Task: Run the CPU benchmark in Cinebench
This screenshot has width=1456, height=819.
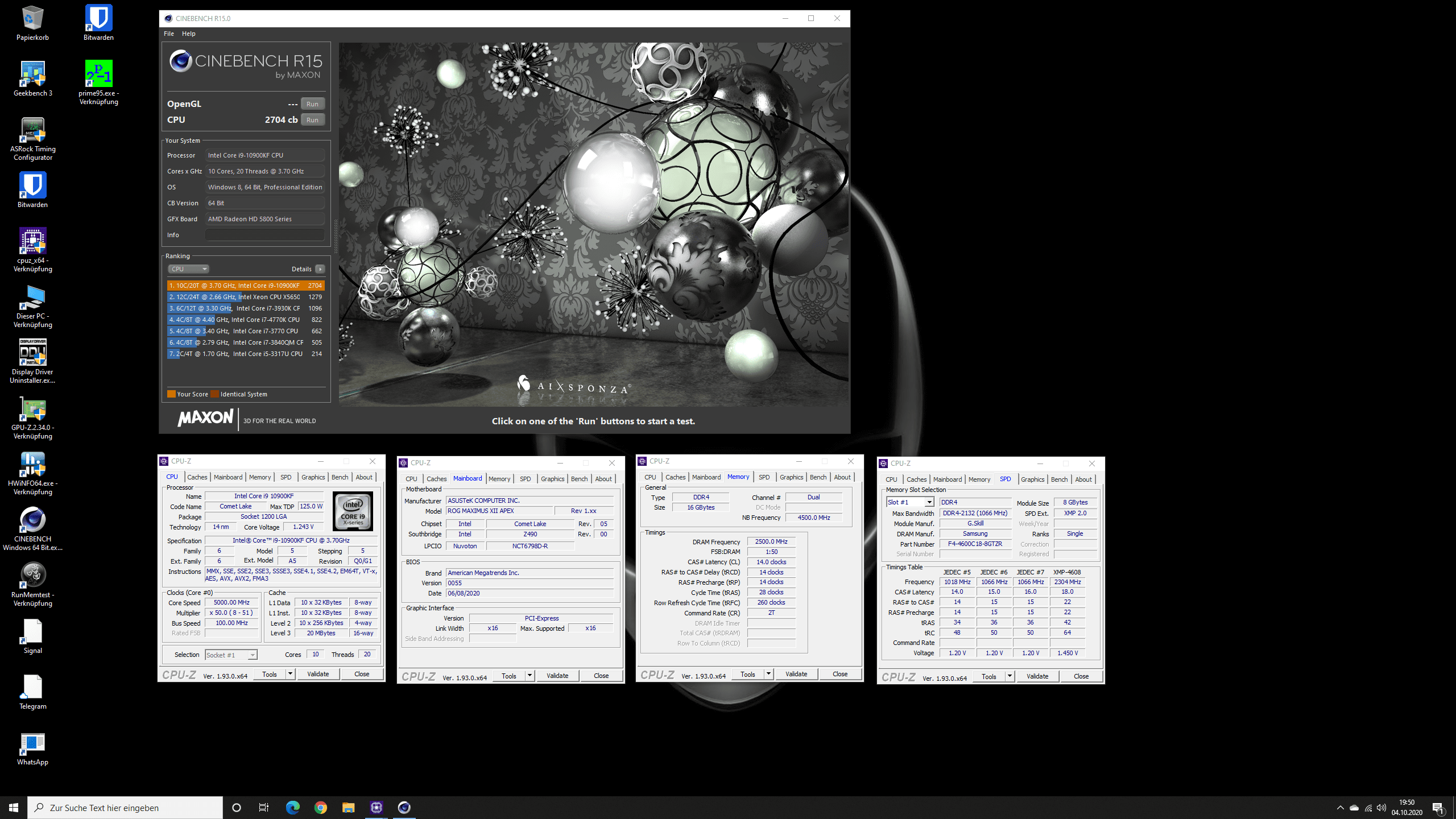Action: 312,120
